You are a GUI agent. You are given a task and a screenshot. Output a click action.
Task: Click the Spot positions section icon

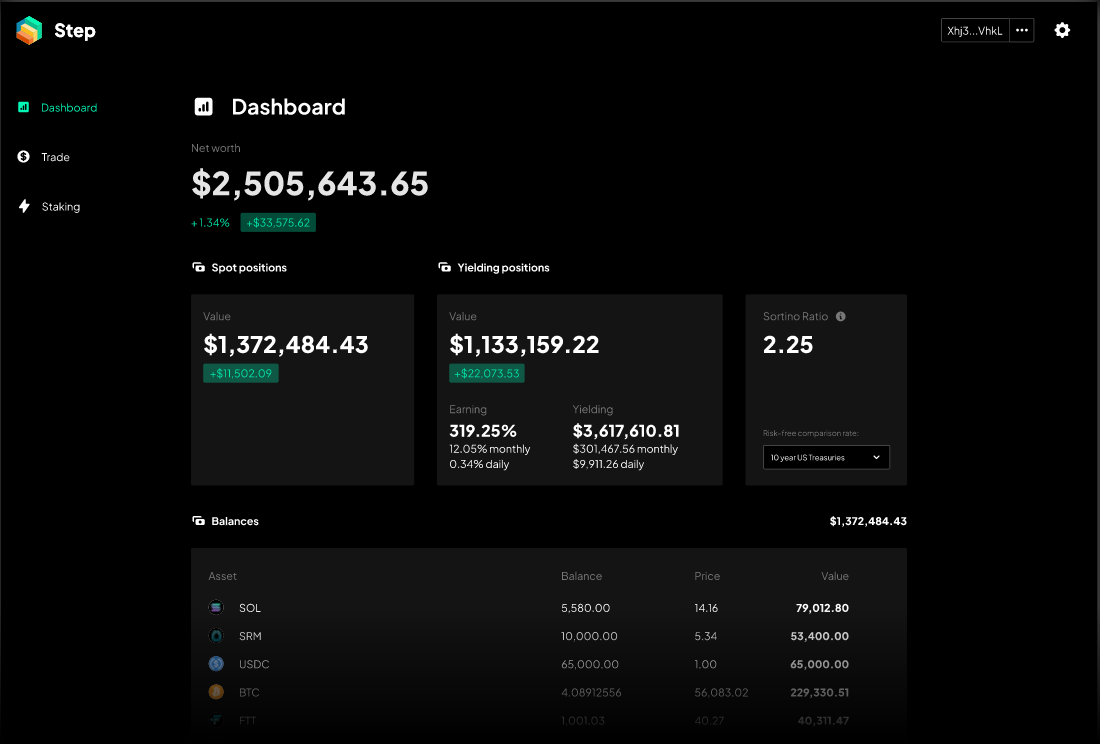[x=196, y=267]
